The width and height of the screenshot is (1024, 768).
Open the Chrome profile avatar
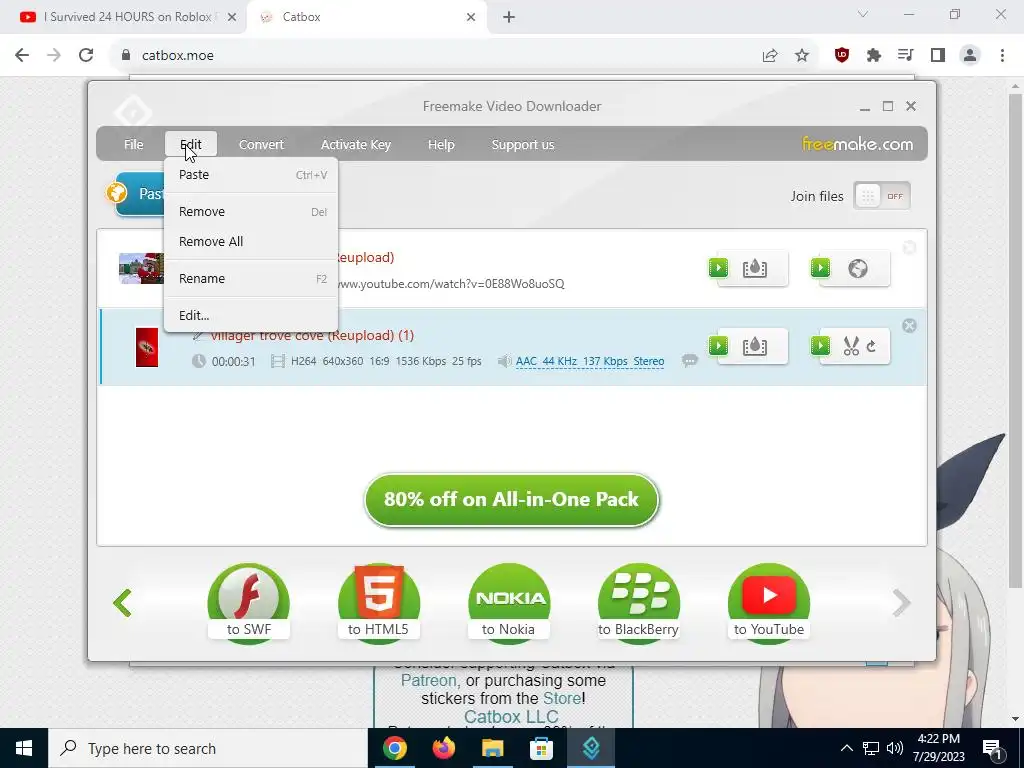[970, 56]
